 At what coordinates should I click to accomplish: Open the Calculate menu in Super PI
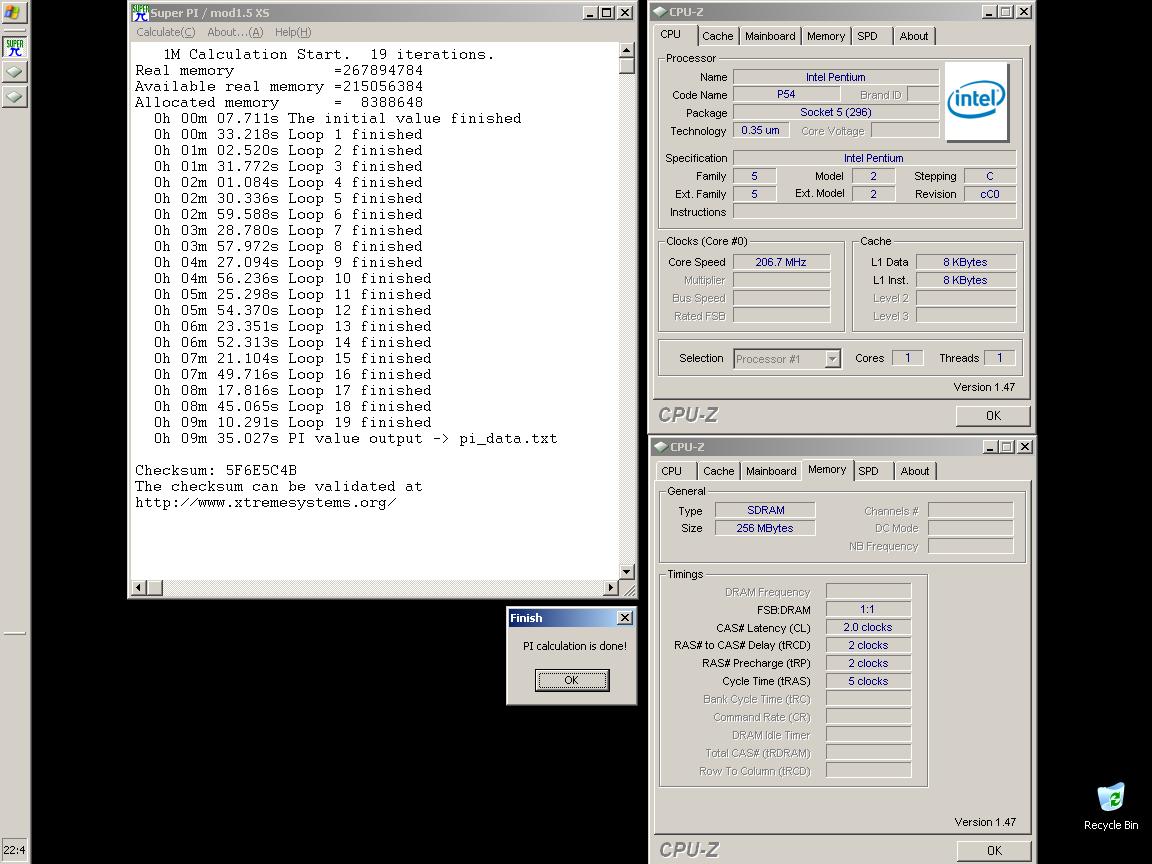[165, 32]
